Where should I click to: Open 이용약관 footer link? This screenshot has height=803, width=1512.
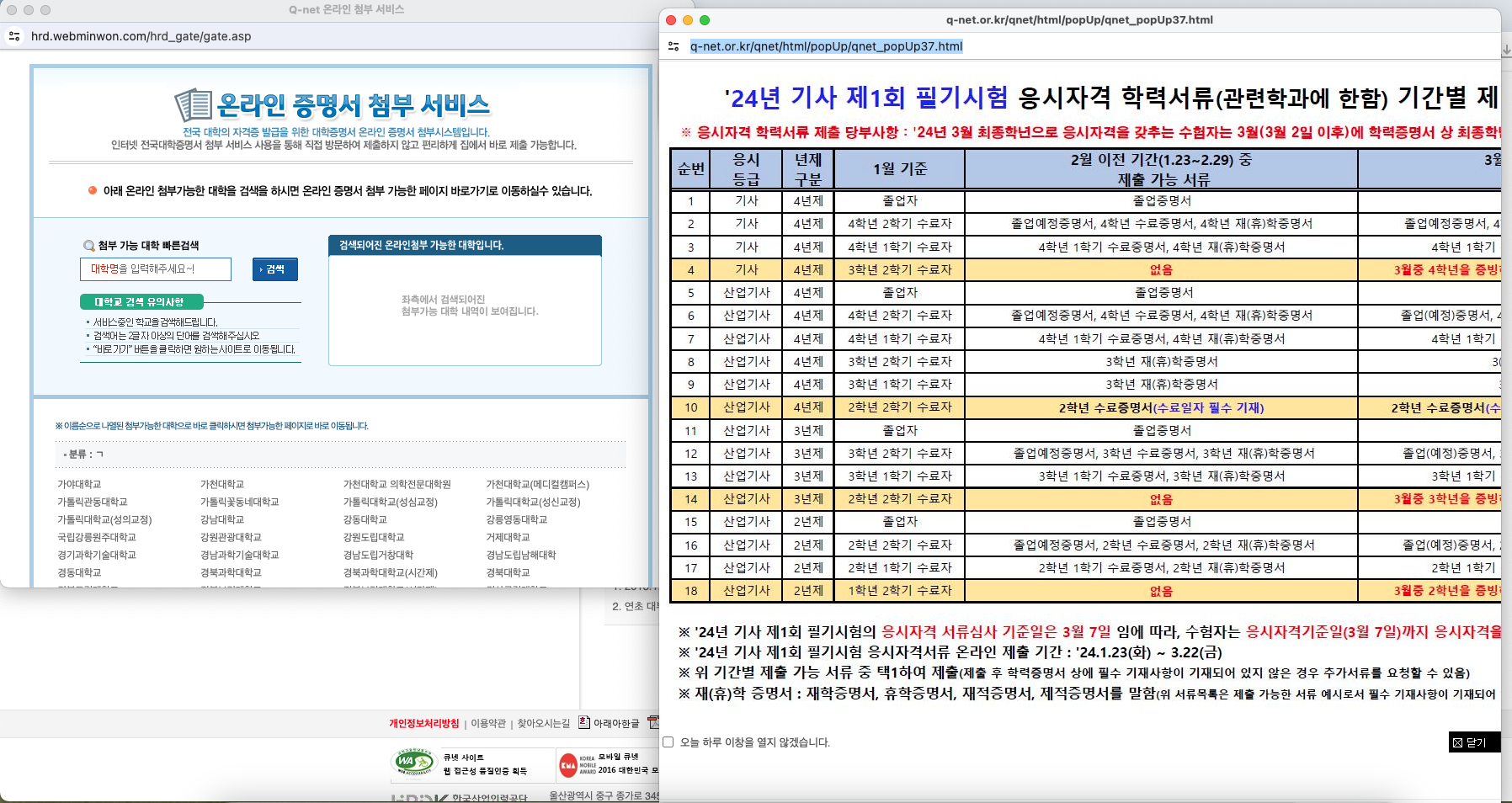click(x=488, y=723)
